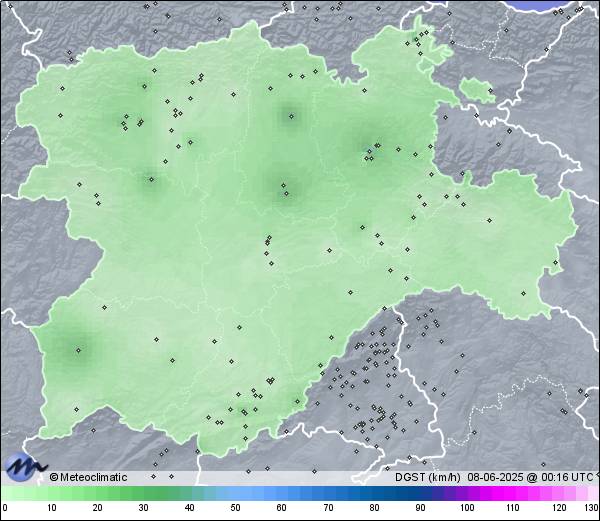This screenshot has width=600, height=521.
Task: Click the 08-06-2025 date stamp
Action: point(496,477)
